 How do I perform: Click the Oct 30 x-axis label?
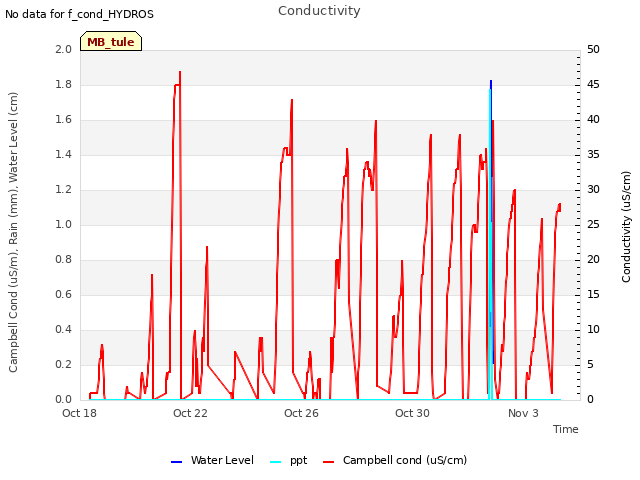pyautogui.click(x=412, y=413)
